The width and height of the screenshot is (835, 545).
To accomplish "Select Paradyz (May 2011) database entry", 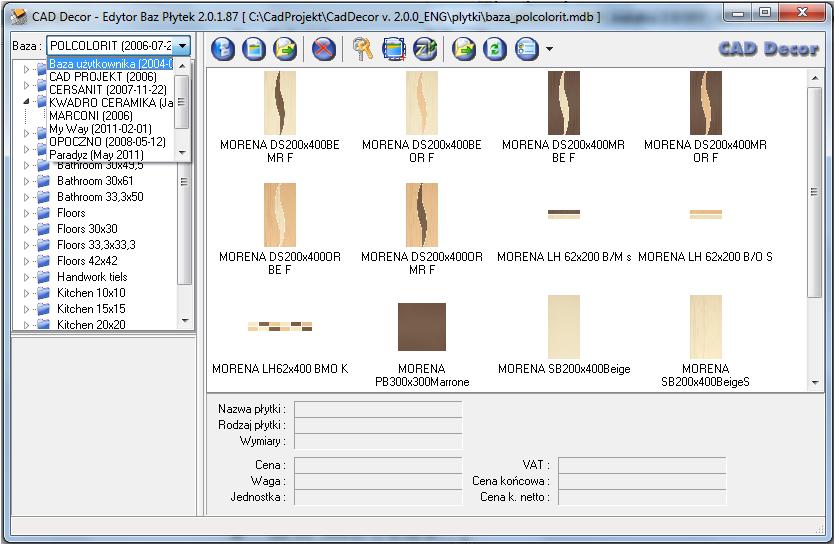I will 111,154.
